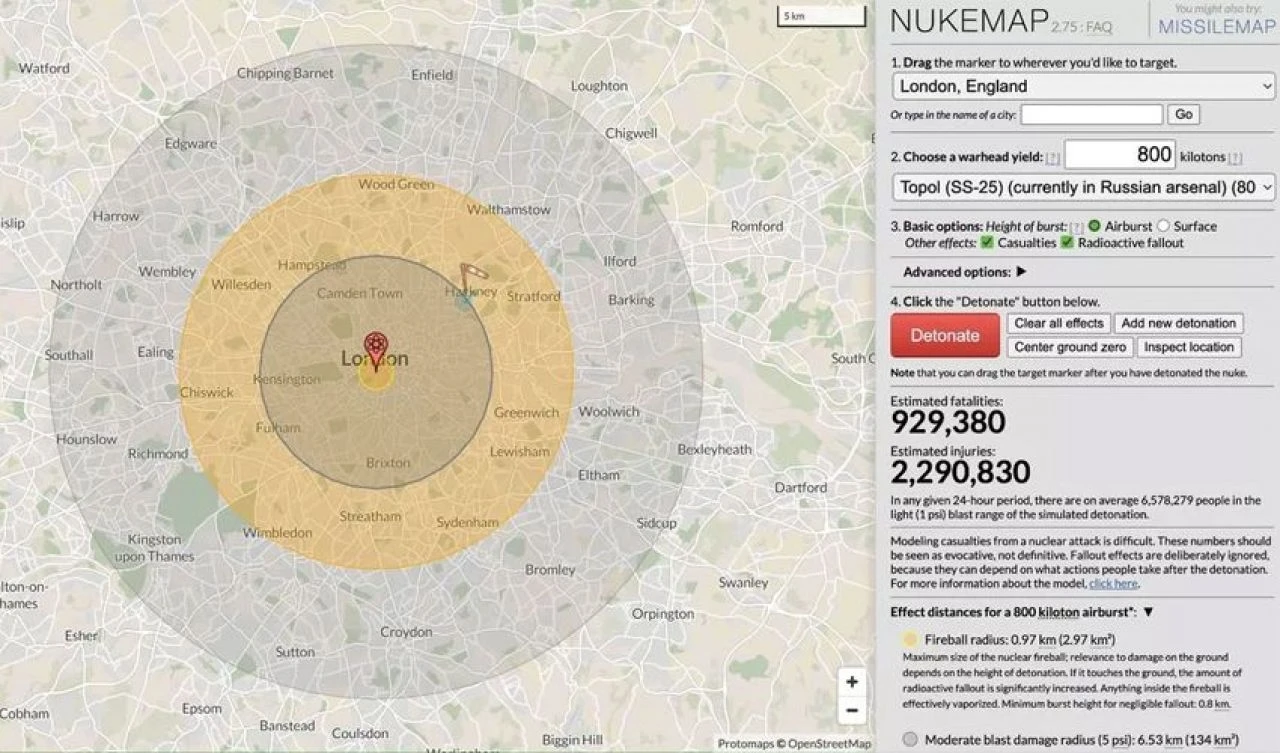Open the Topol (SS-25) preset dropdown
The width and height of the screenshot is (1280, 753).
(1082, 187)
